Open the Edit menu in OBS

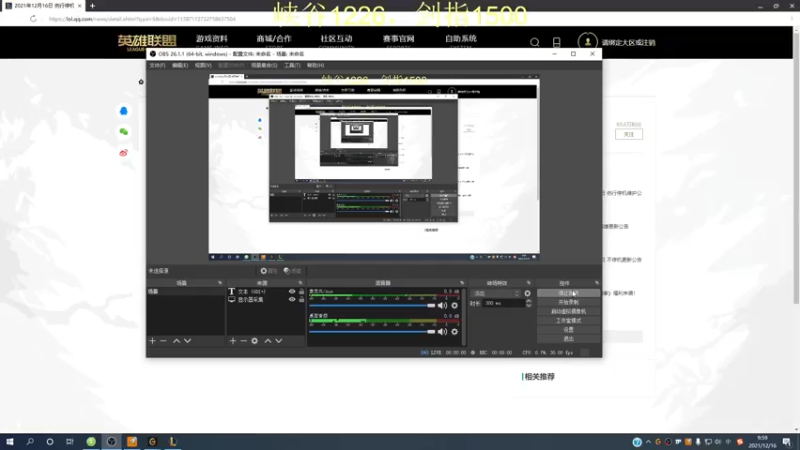click(180, 65)
